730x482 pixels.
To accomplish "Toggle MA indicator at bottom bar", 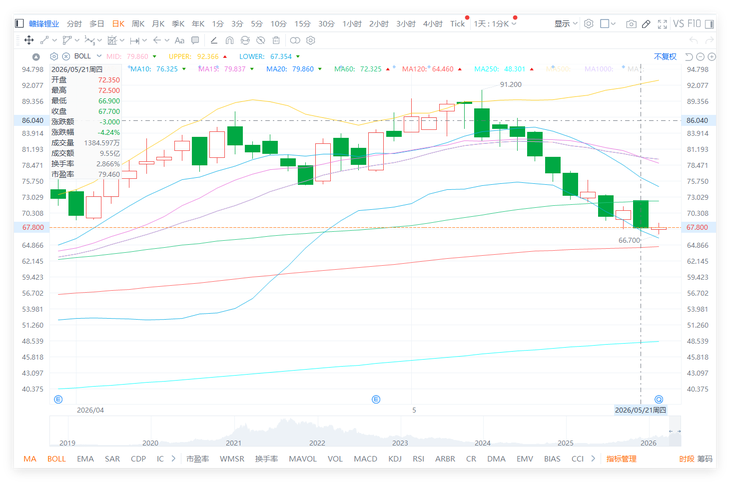I will [x=30, y=459].
